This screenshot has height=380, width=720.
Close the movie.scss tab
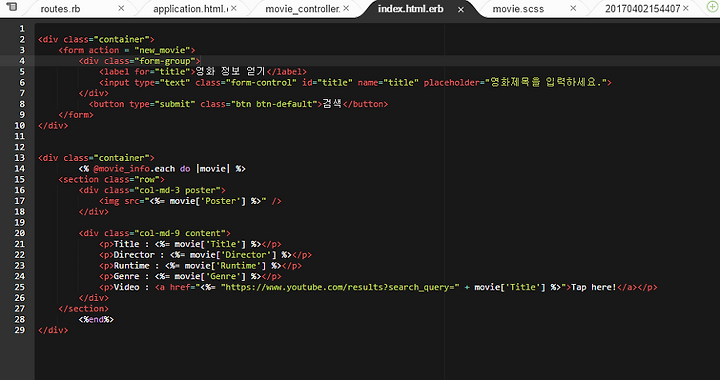(573, 8)
